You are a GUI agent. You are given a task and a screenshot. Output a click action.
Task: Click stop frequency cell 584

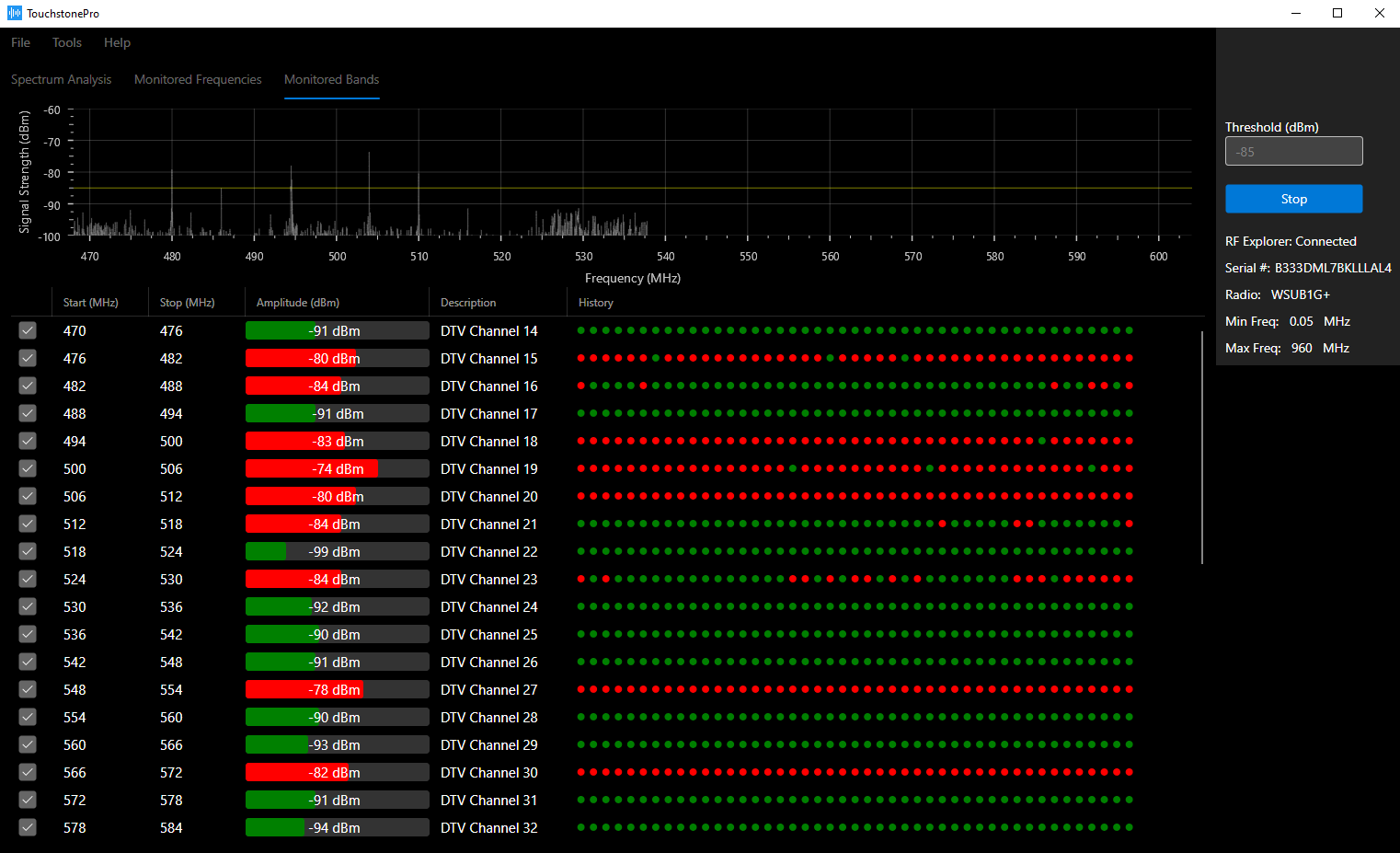[x=171, y=827]
